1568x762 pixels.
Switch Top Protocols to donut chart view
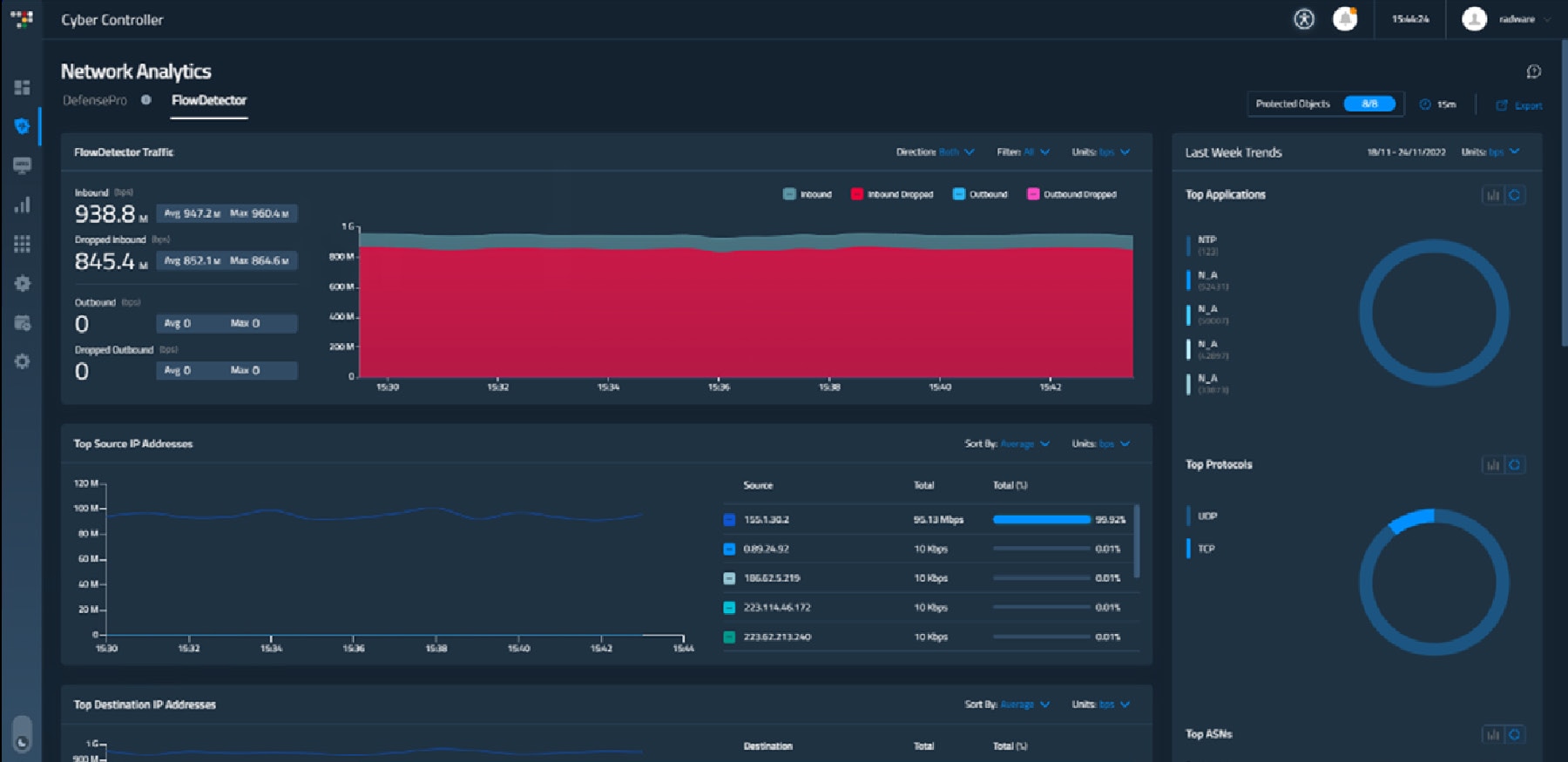(x=1515, y=465)
